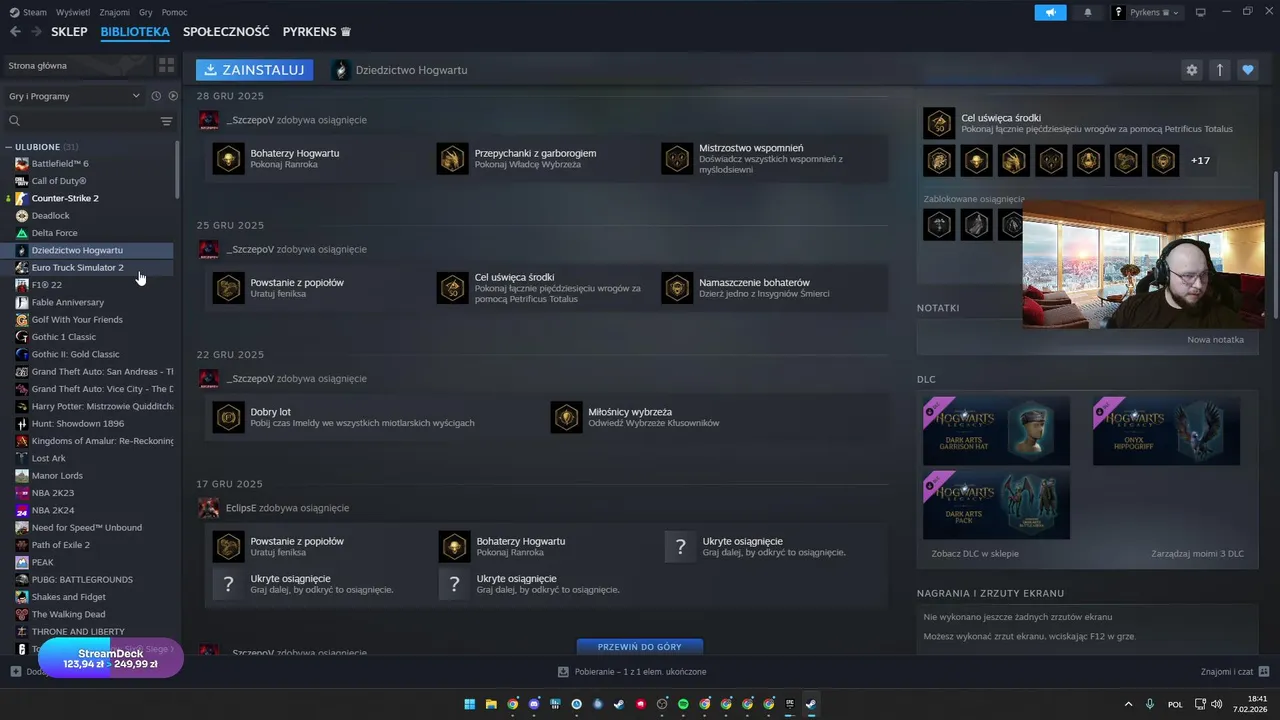
Task: Open Dark Arts Garrison Hat DLC thumbnail
Action: tap(996, 431)
